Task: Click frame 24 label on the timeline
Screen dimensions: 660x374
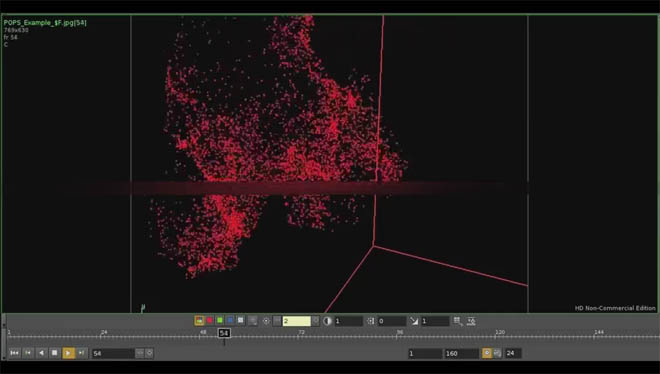Action: 104,332
